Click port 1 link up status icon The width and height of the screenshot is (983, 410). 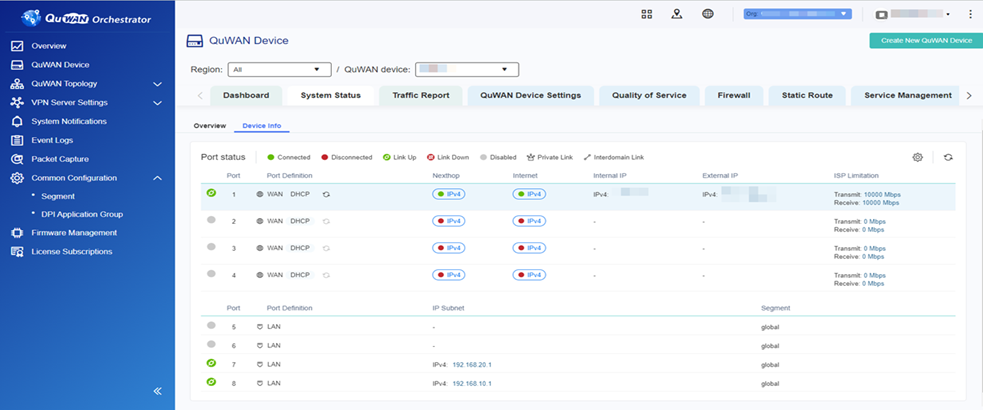211,193
